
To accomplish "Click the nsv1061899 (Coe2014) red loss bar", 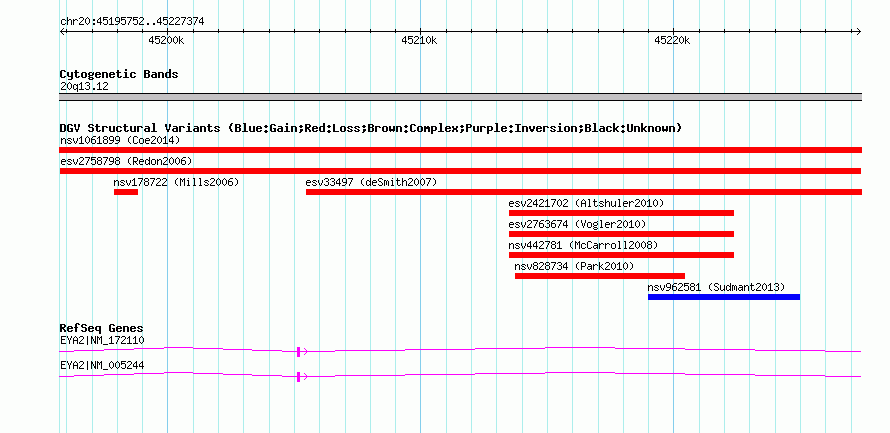I will click(x=460, y=150).
